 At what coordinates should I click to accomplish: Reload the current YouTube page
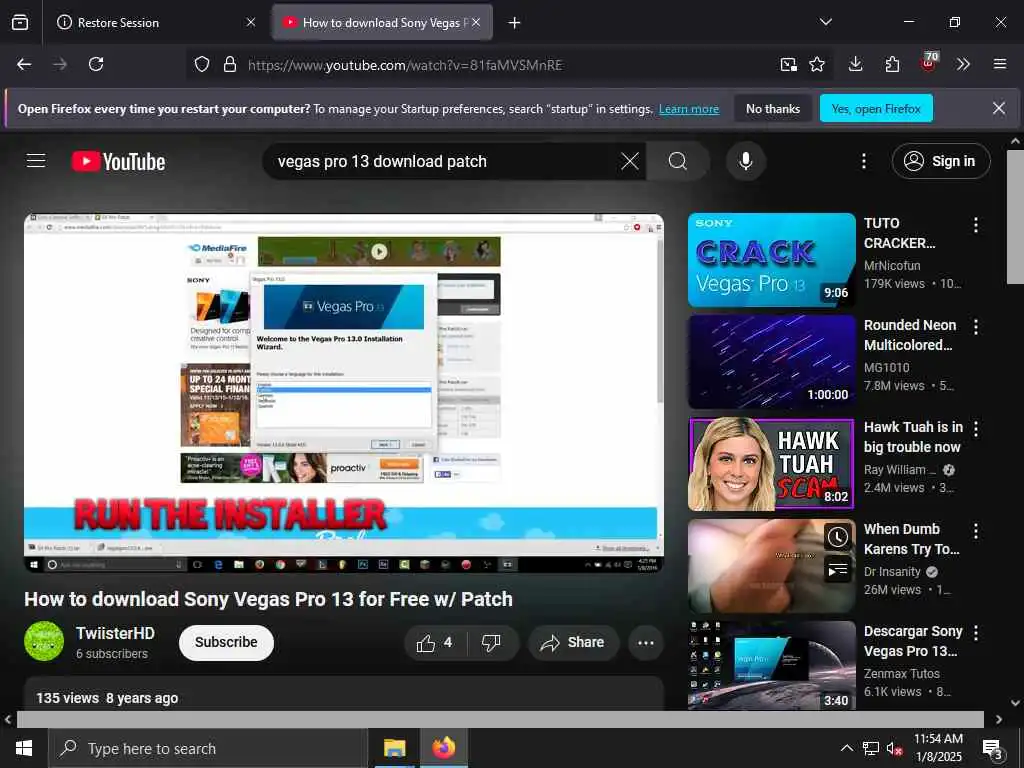[96, 64]
